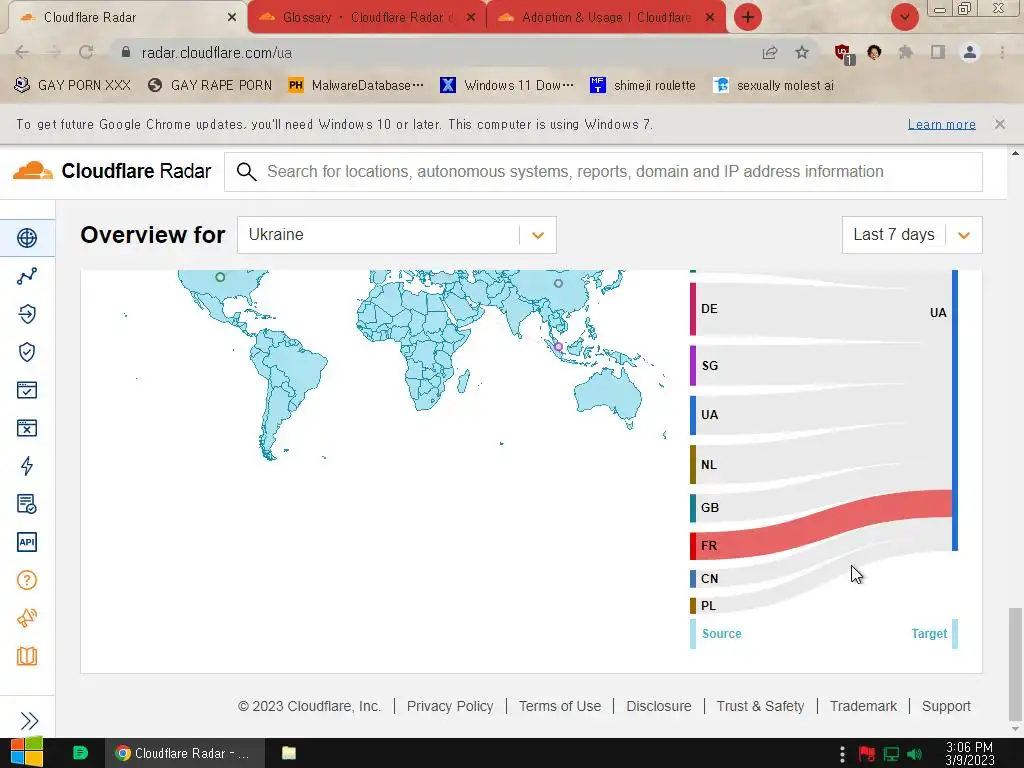Open the Trust & Safety footer link
Image resolution: width=1024 pixels, height=768 pixels.
(x=760, y=706)
